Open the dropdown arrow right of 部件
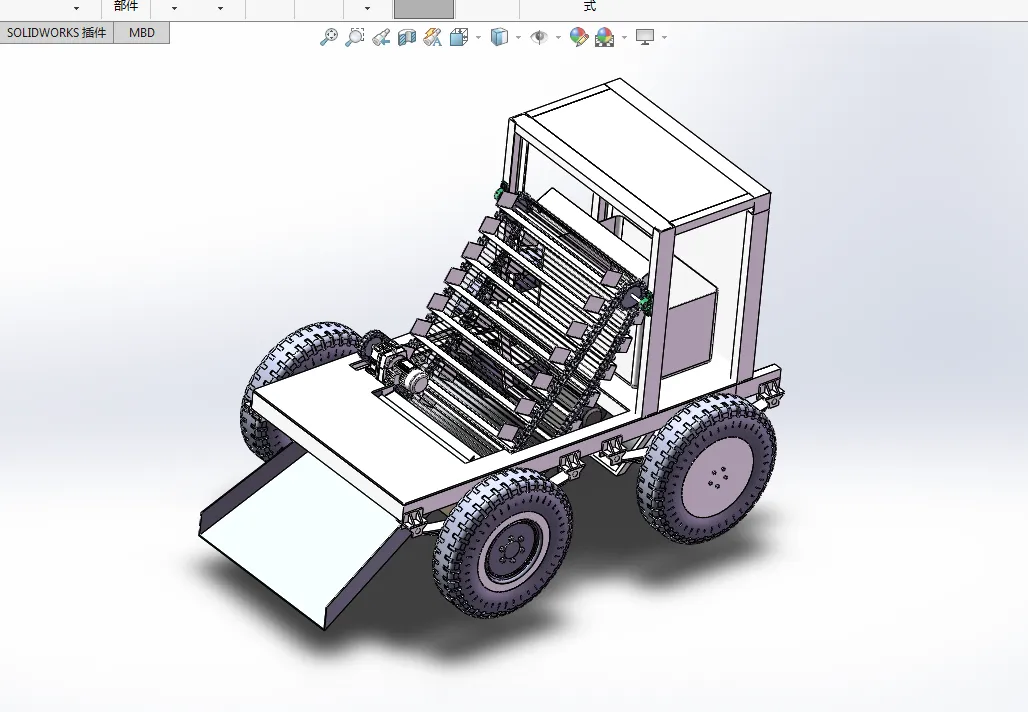Viewport: 1028px width, 712px height. click(174, 8)
